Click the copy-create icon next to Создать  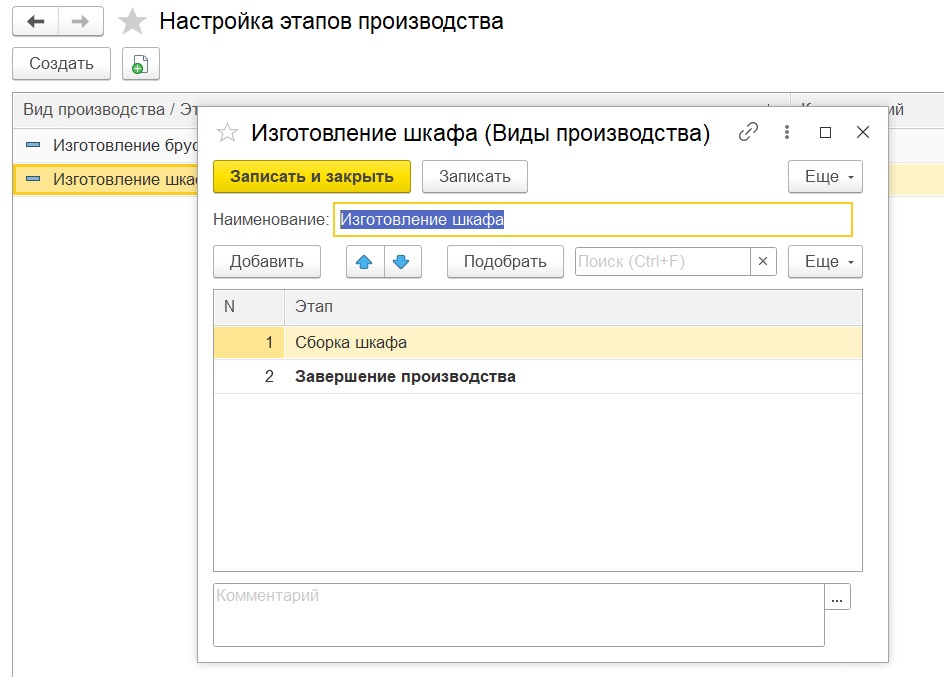pyautogui.click(x=140, y=64)
